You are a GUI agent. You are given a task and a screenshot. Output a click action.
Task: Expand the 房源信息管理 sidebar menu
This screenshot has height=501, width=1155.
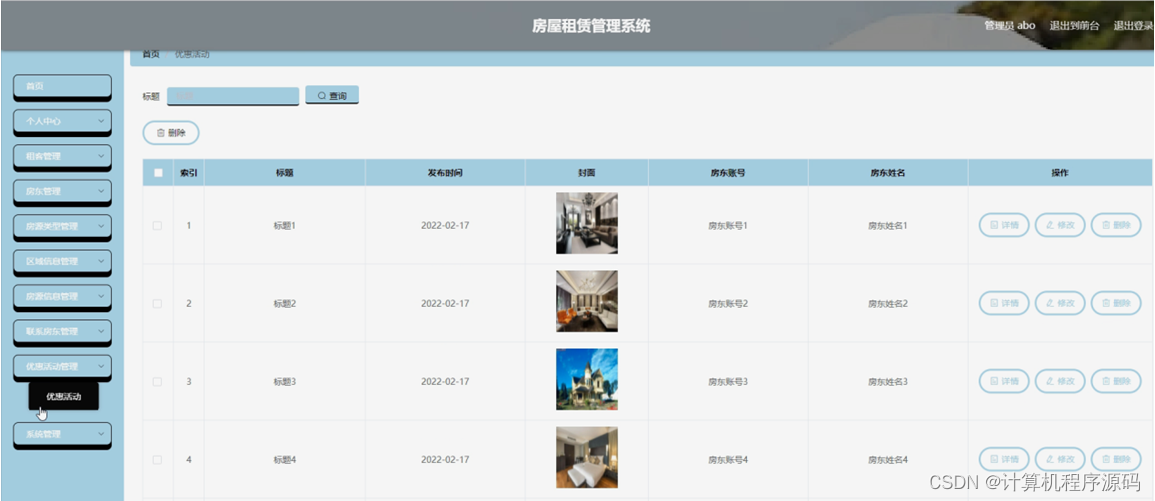coord(63,296)
